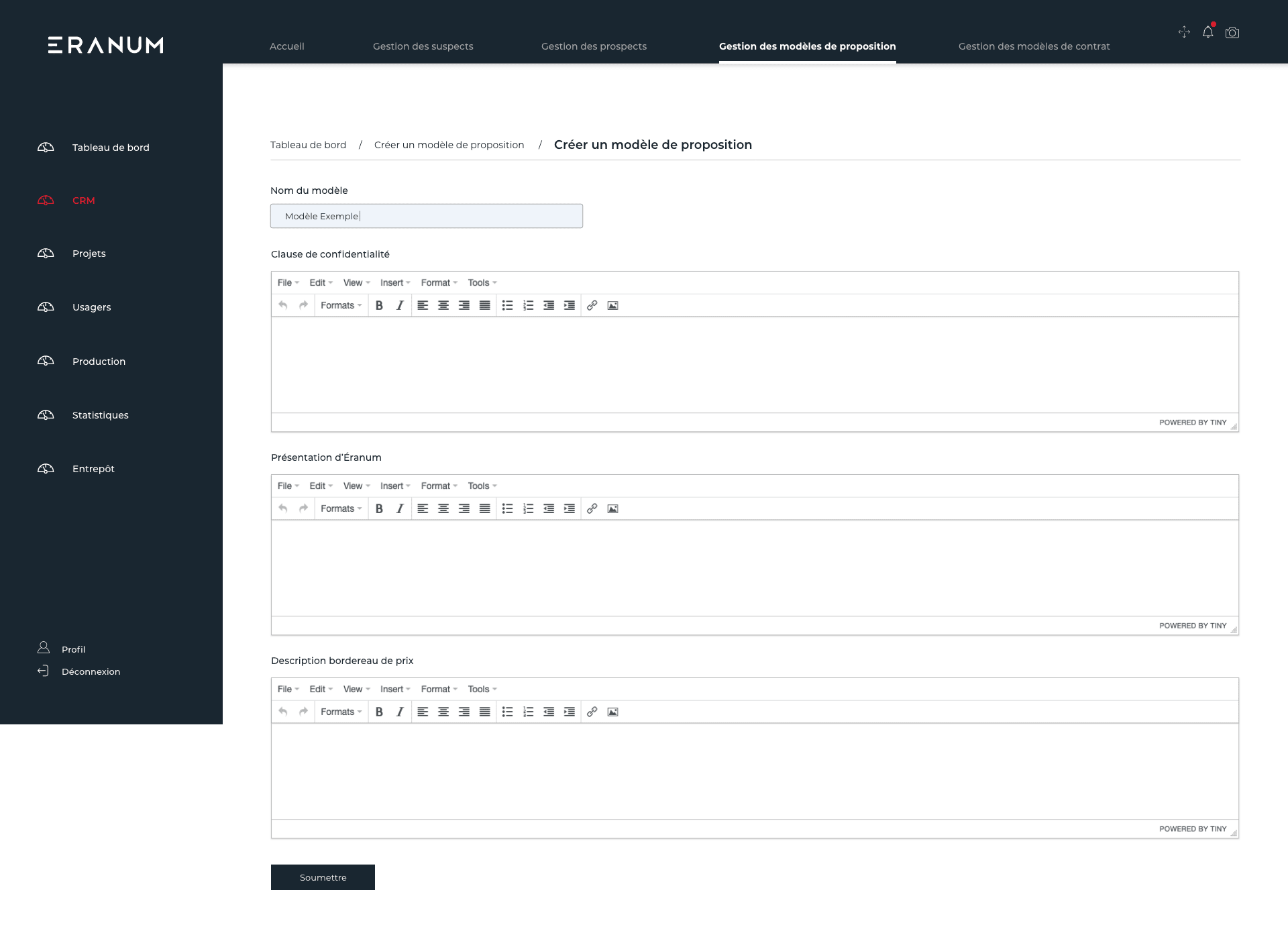Switch to Gestion des prospects tab

[594, 46]
